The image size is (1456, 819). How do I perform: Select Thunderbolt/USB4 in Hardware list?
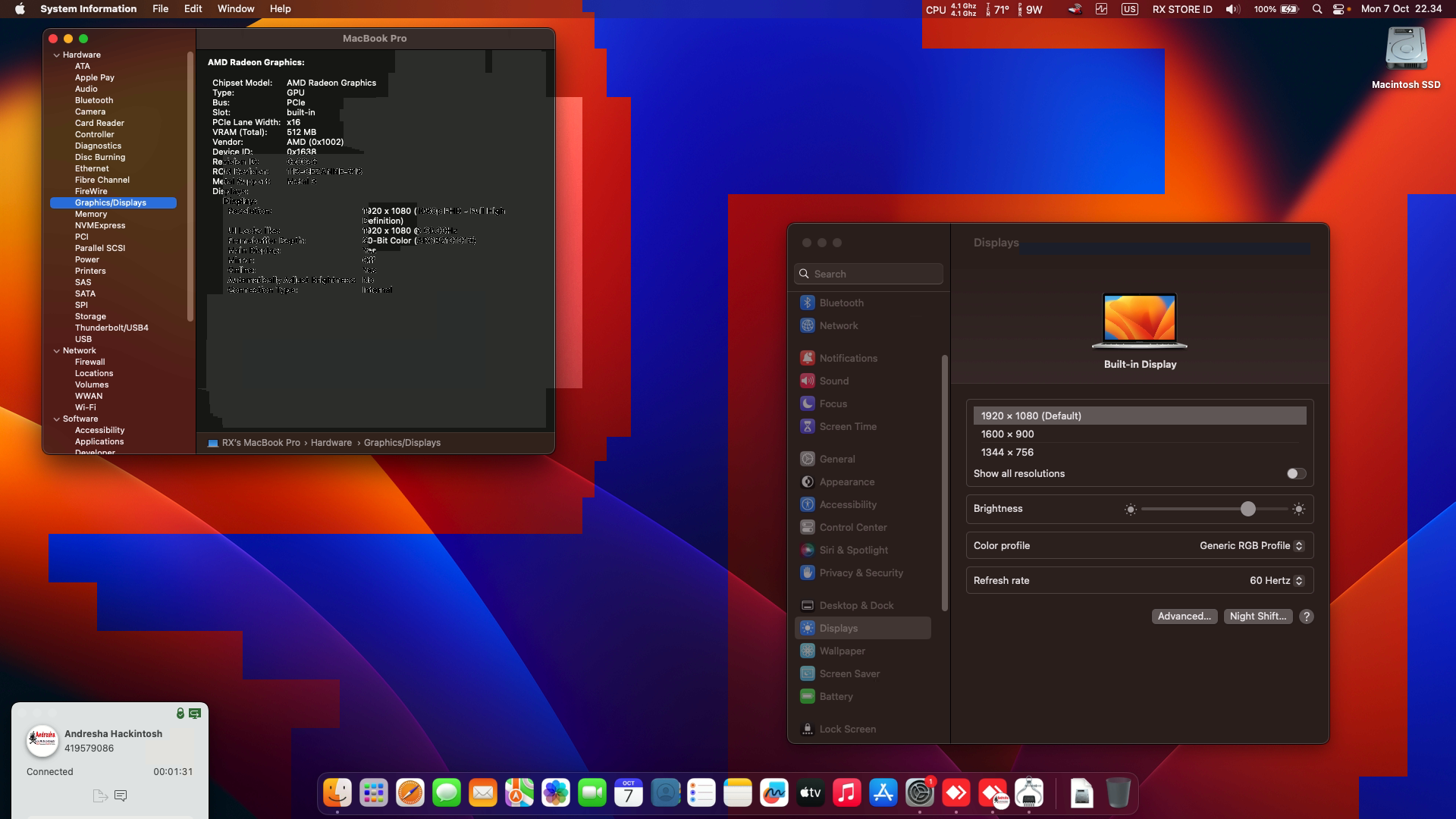pyautogui.click(x=111, y=328)
